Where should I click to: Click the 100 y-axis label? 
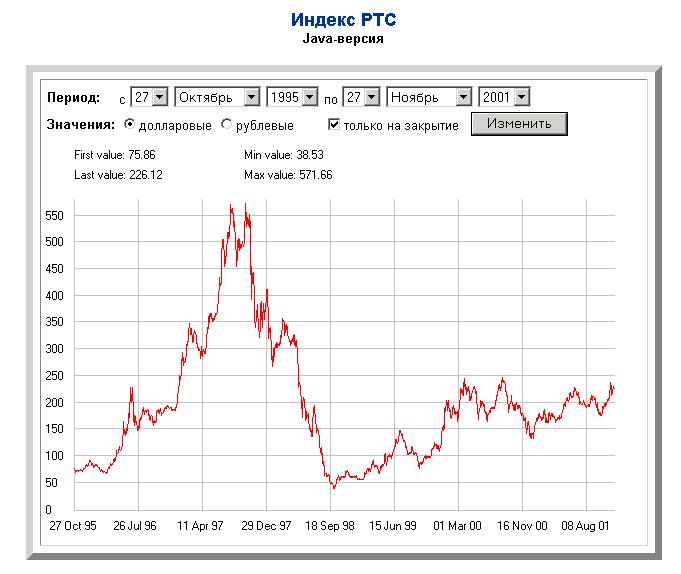point(54,456)
